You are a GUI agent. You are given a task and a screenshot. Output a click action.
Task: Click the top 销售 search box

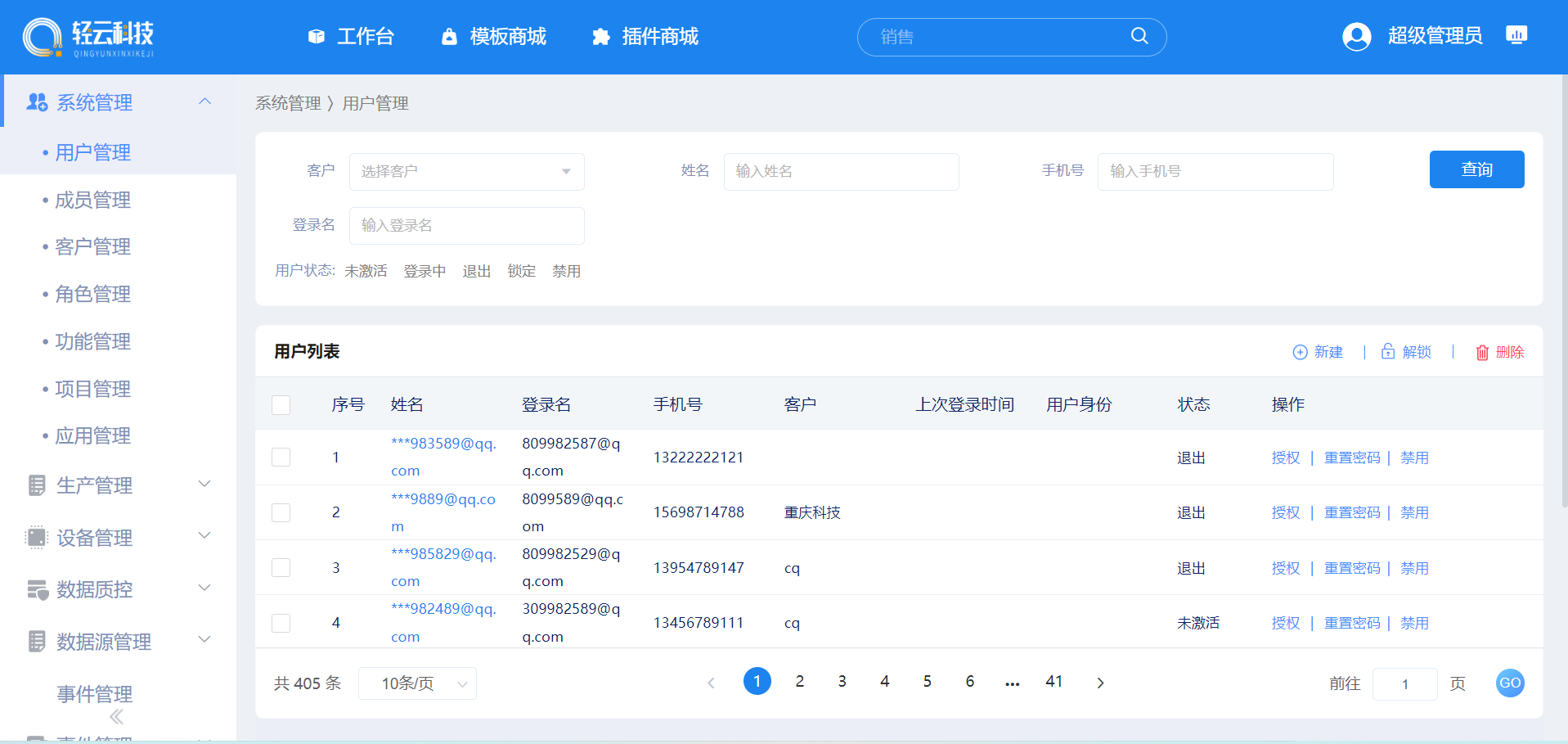pos(1012,37)
